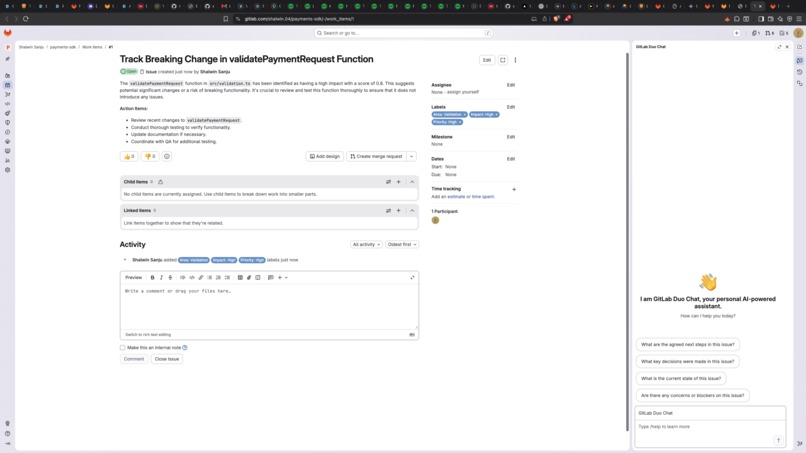Image resolution: width=806 pixels, height=453 pixels.
Task: Toggle view options in Linked items header
Action: tap(389, 211)
